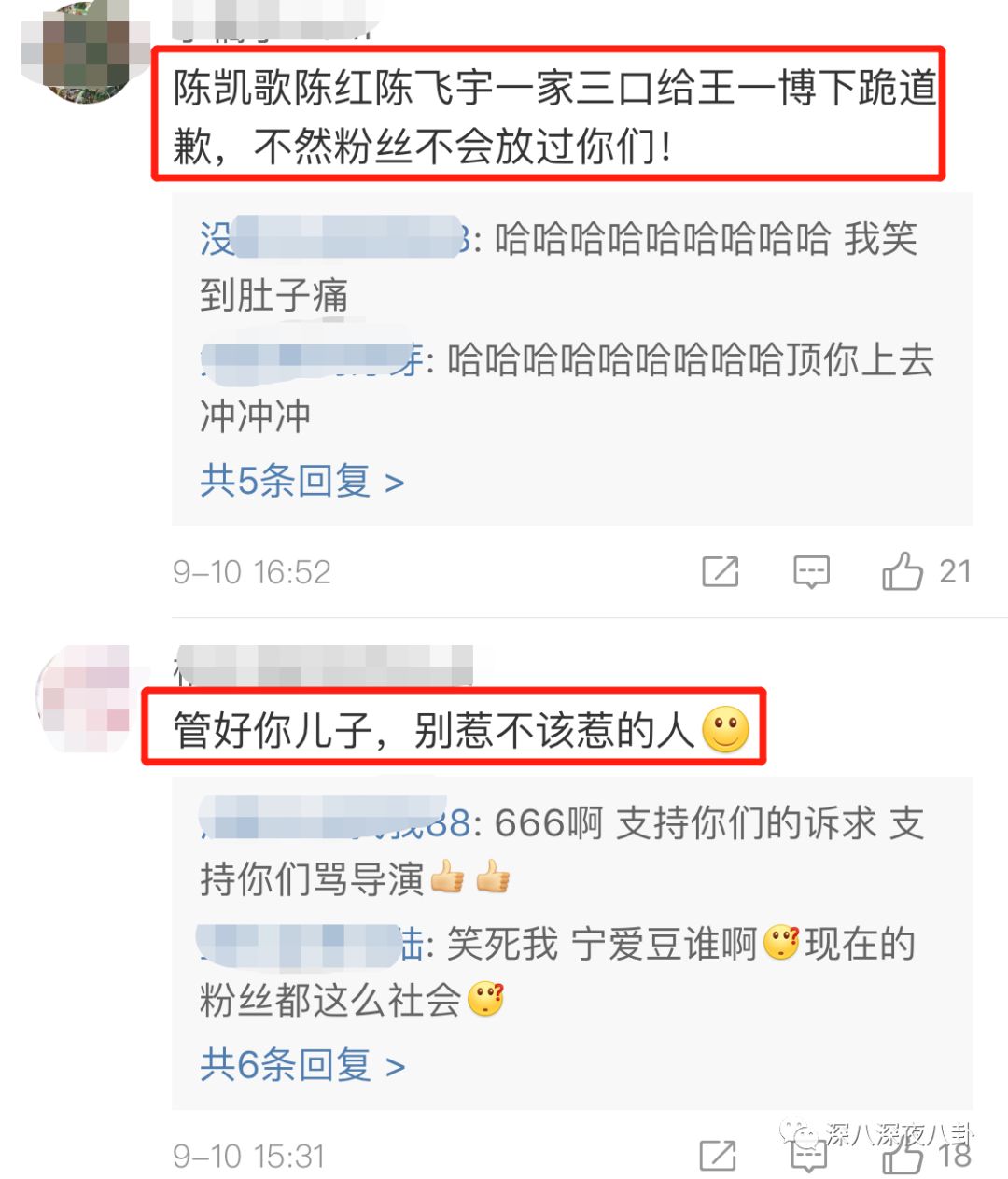The image size is (1008, 1179).
Task: Tap the reply 顶你上去冲冲冲
Action: click(567, 386)
